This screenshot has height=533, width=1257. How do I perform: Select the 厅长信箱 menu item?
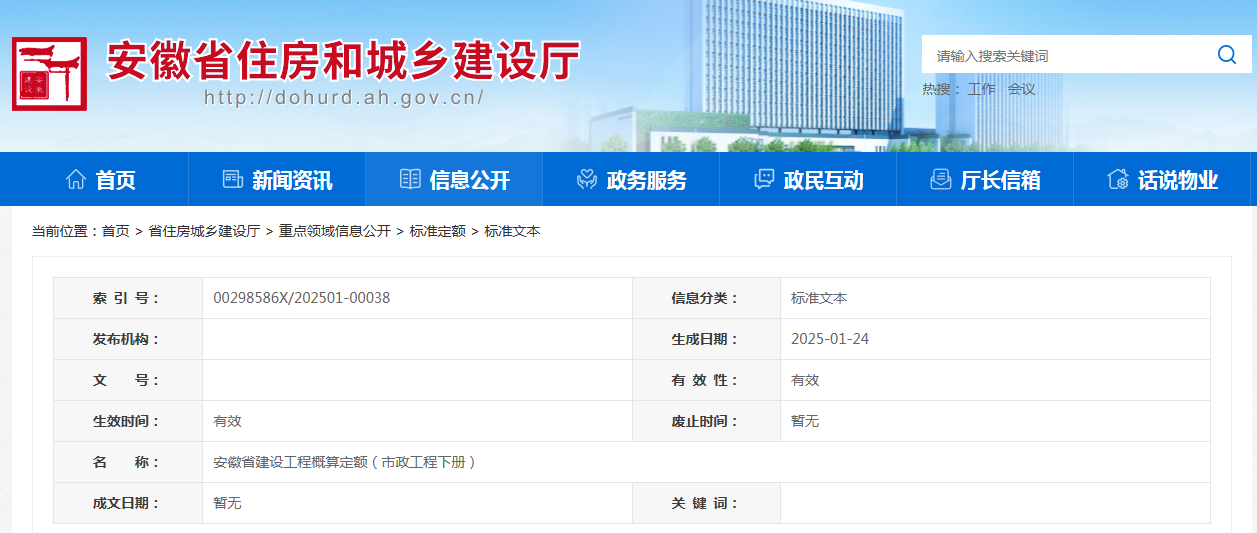point(1000,180)
